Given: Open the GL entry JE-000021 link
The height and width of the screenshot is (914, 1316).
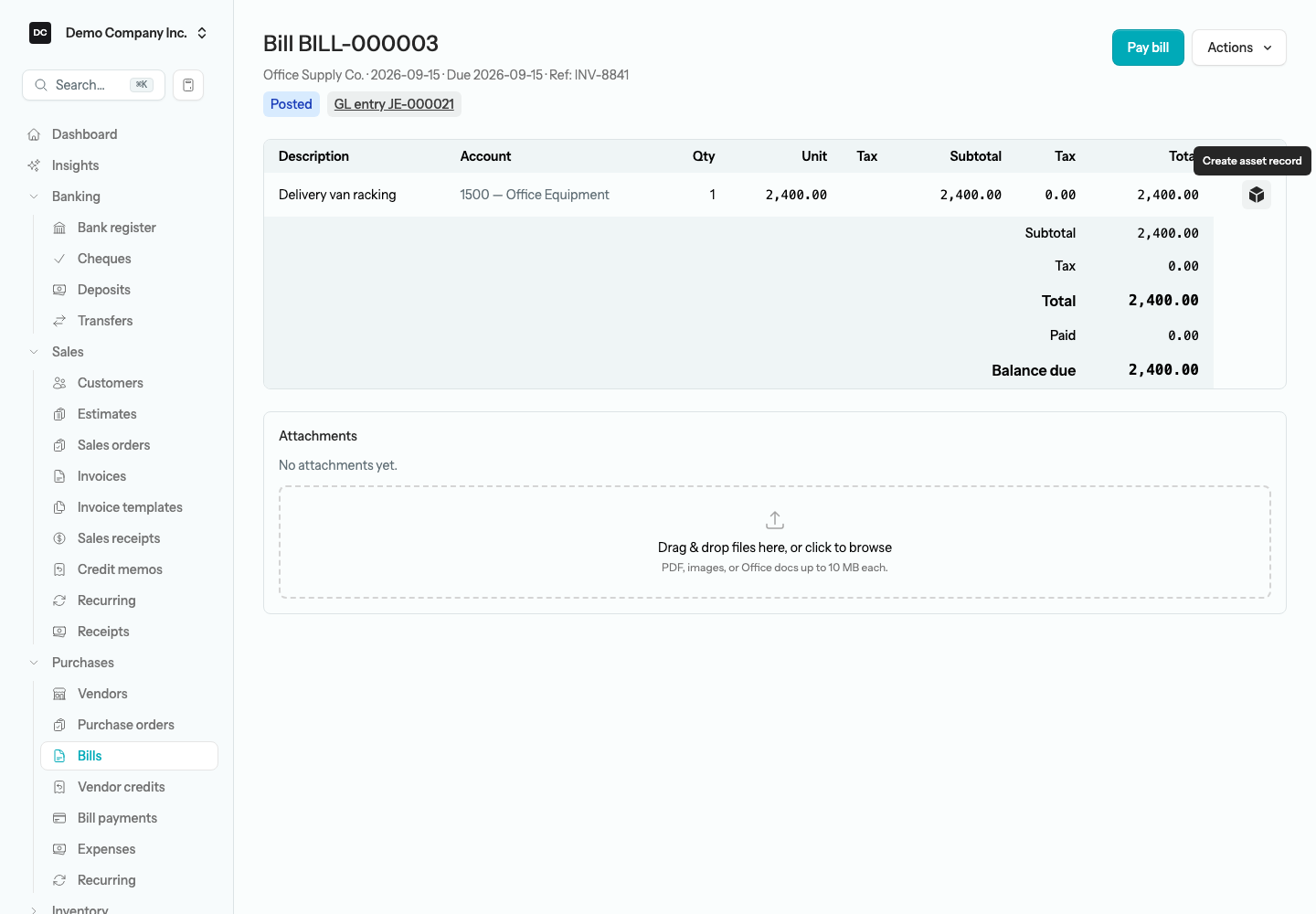Looking at the screenshot, I should pyautogui.click(x=394, y=104).
